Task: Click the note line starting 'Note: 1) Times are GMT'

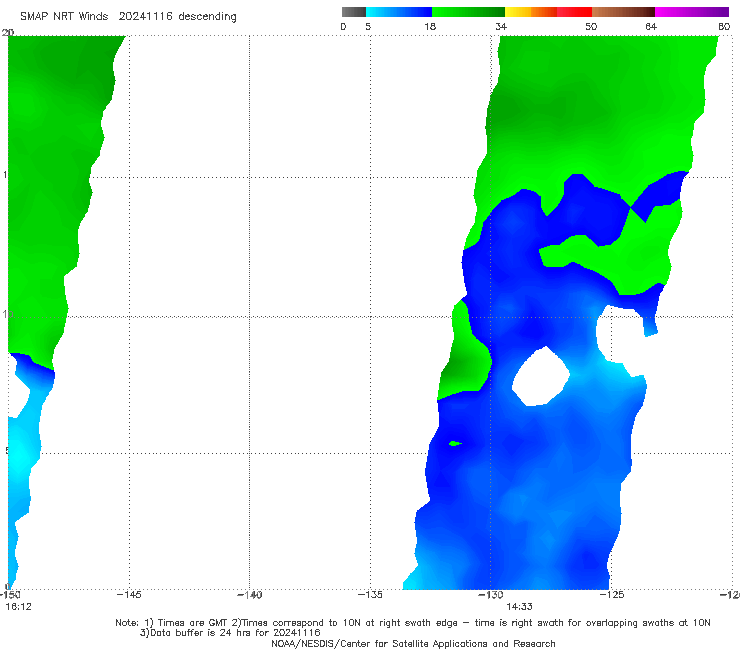Action: click(x=413, y=623)
